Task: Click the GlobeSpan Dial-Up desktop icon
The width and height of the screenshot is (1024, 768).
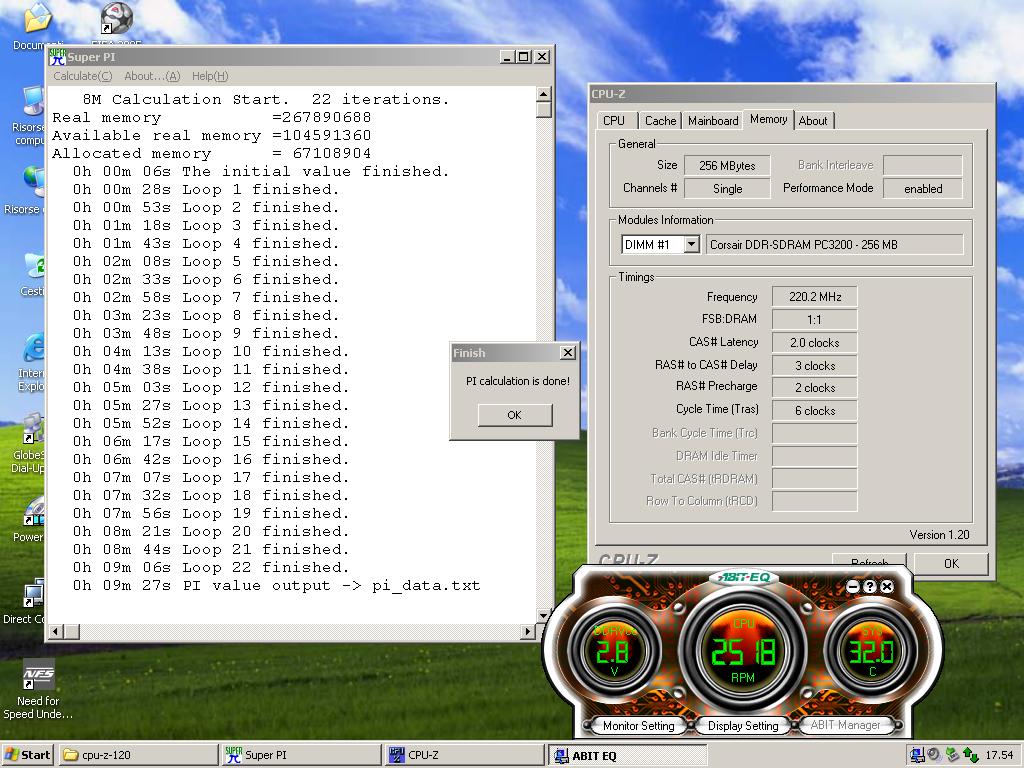Action: [x=33, y=428]
